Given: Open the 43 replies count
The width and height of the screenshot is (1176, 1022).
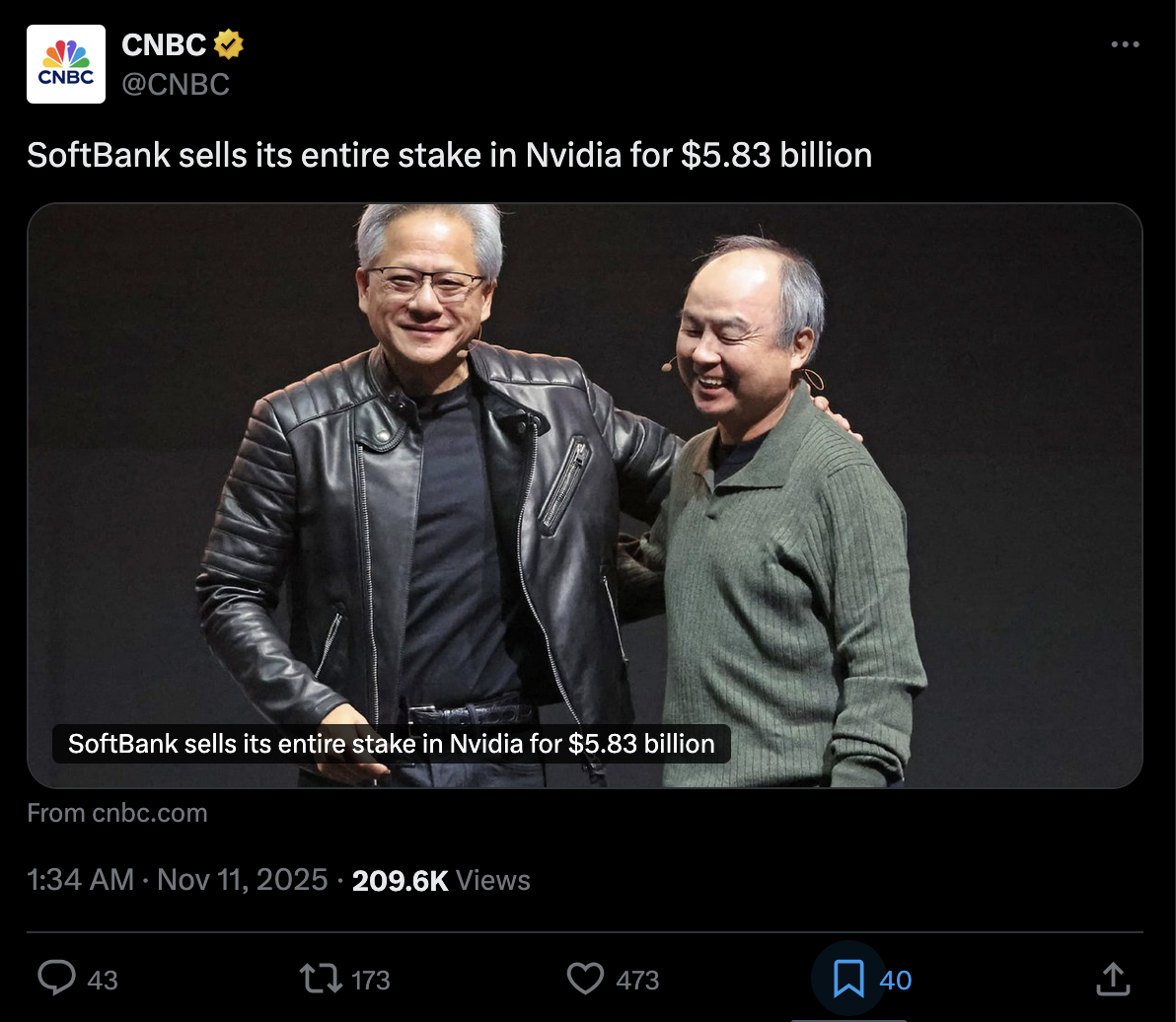Looking at the screenshot, I should coord(103,980).
